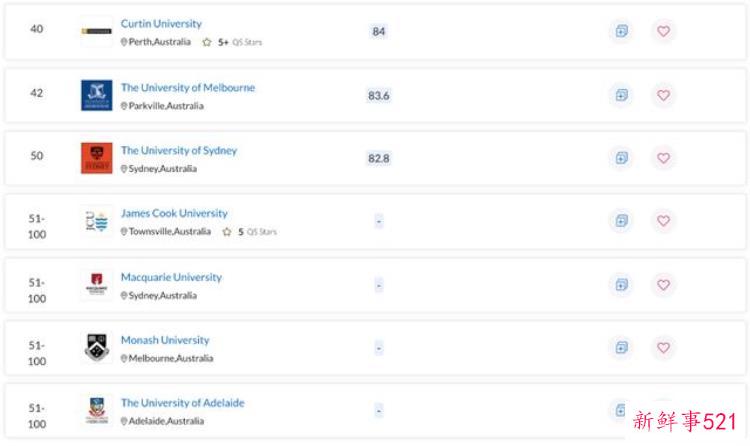This screenshot has height=446, width=750.
Task: Click compare icon on Monash University row
Action: 622,348
